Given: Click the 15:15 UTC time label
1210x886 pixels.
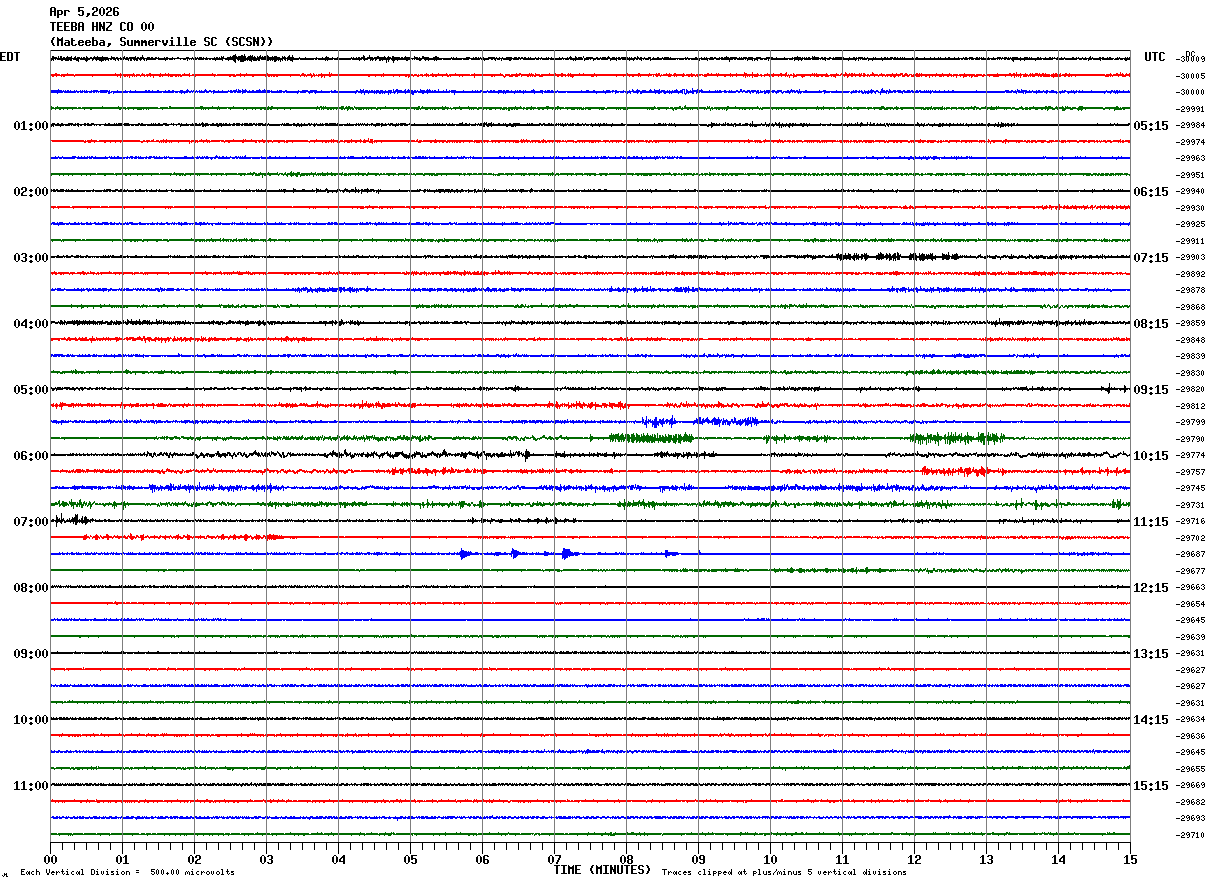Looking at the screenshot, I should coord(1150,786).
